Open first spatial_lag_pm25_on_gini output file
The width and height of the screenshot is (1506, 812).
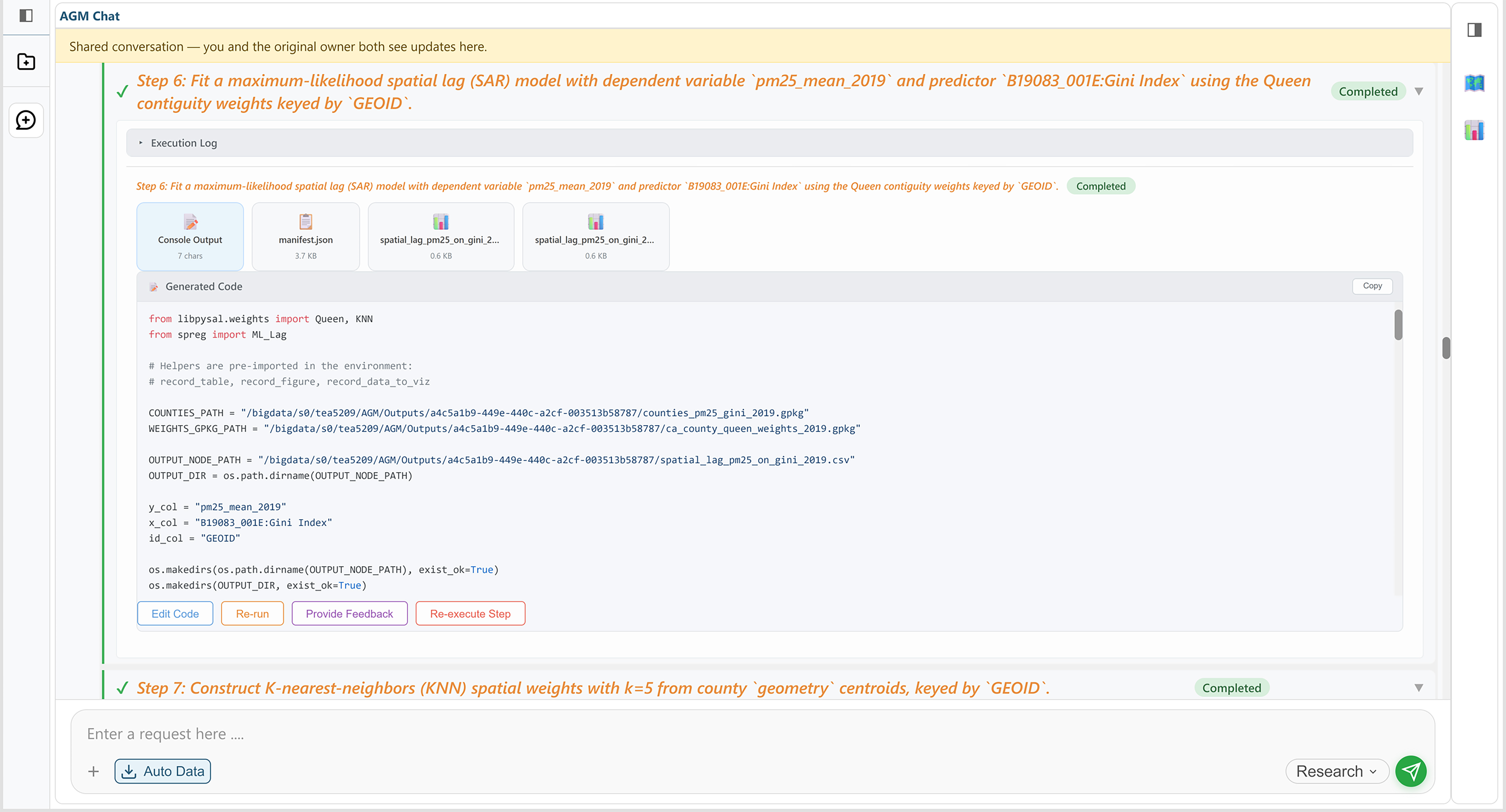(x=441, y=237)
